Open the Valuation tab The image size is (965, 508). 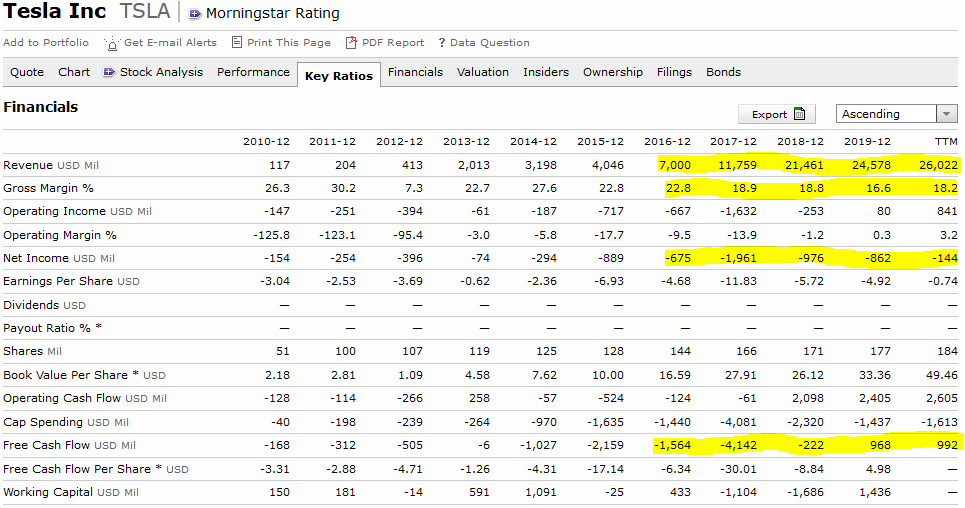[x=483, y=72]
